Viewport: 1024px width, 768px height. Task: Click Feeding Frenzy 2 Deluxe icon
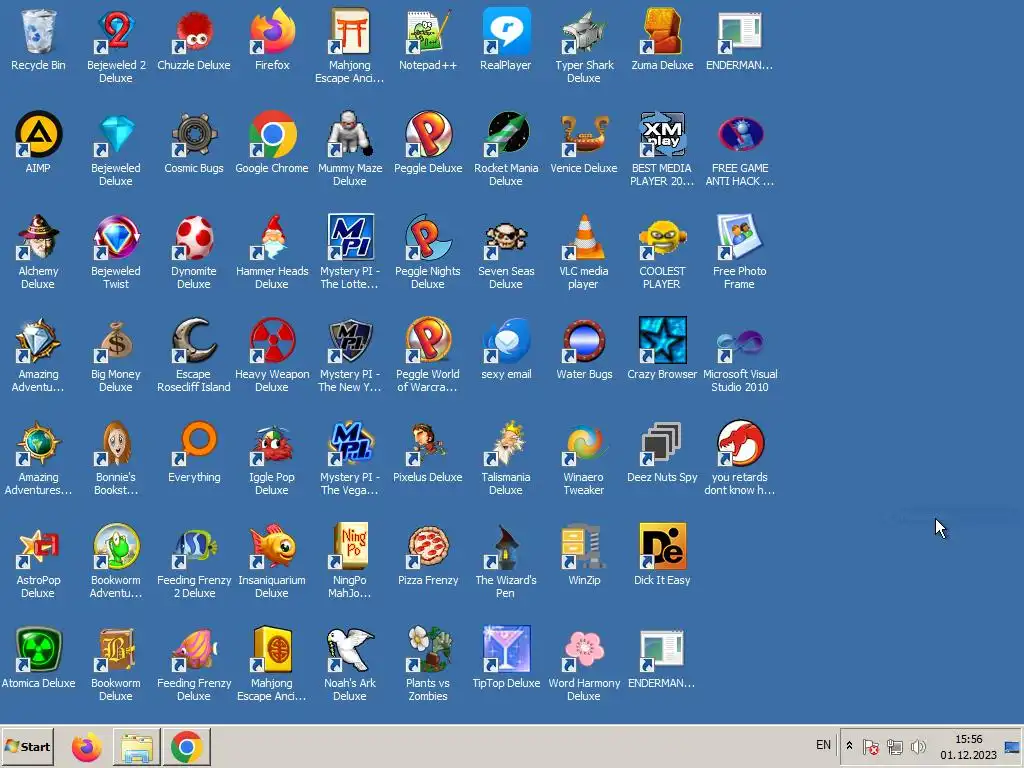(x=194, y=547)
